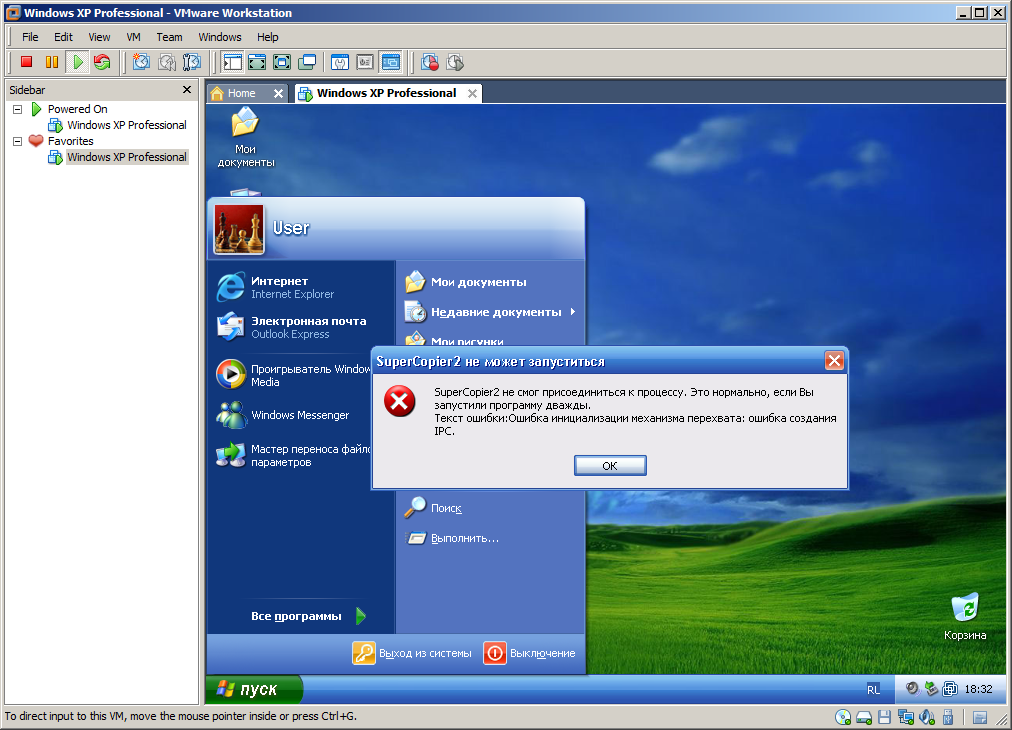This screenshot has height=730, width=1012.
Task: Select the Windows XP Professional tab
Action: [386, 93]
